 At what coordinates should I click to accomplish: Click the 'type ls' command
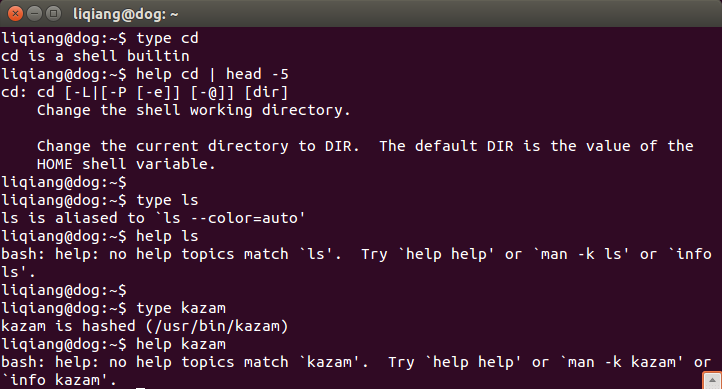(x=167, y=200)
